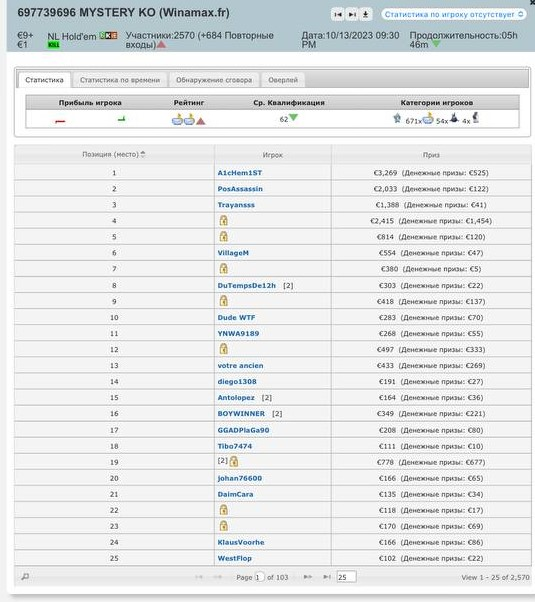Click prize €3,269 in row 1

click(385, 173)
